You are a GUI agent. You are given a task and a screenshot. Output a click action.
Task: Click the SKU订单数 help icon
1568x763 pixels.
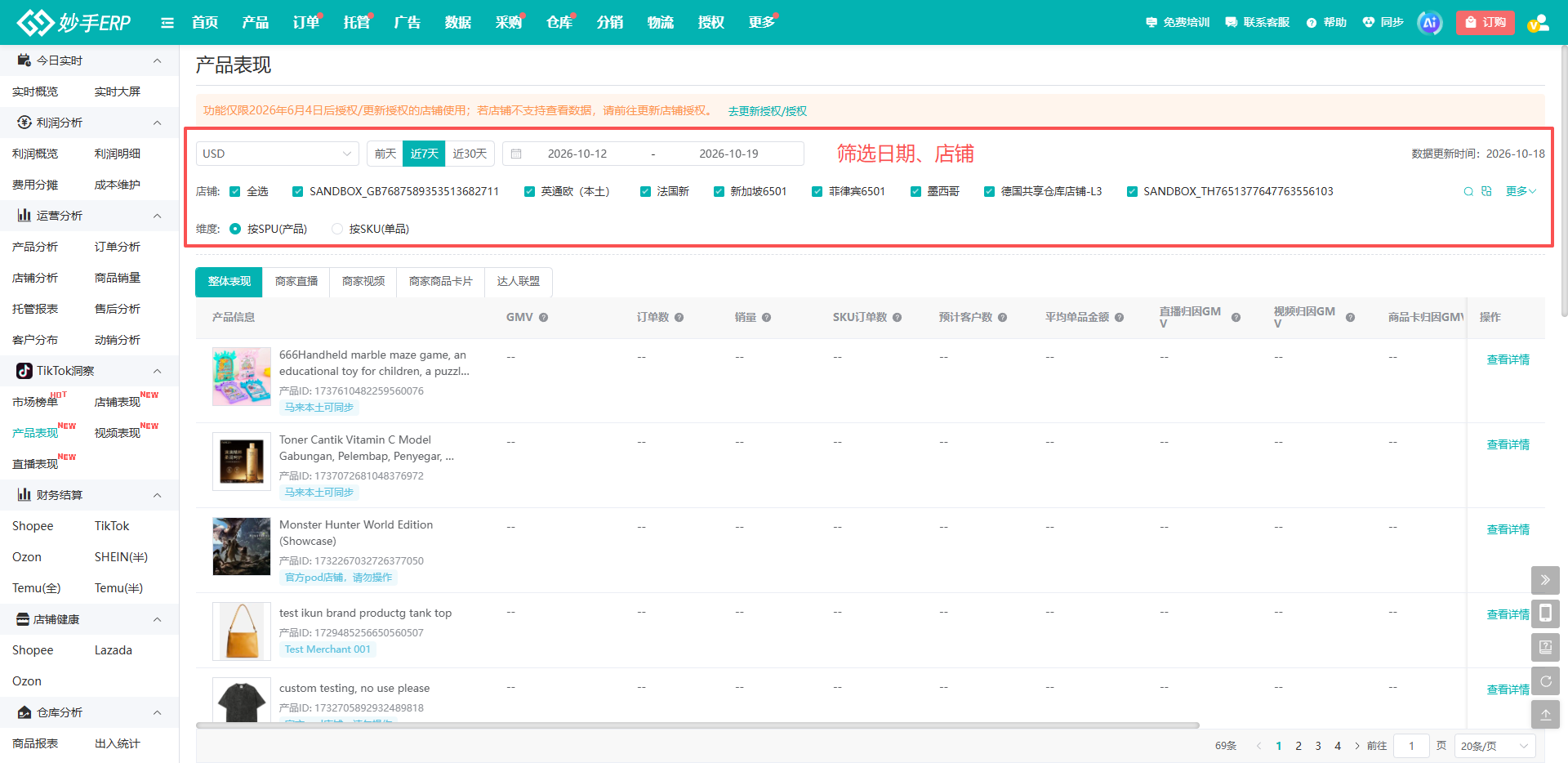(x=897, y=318)
